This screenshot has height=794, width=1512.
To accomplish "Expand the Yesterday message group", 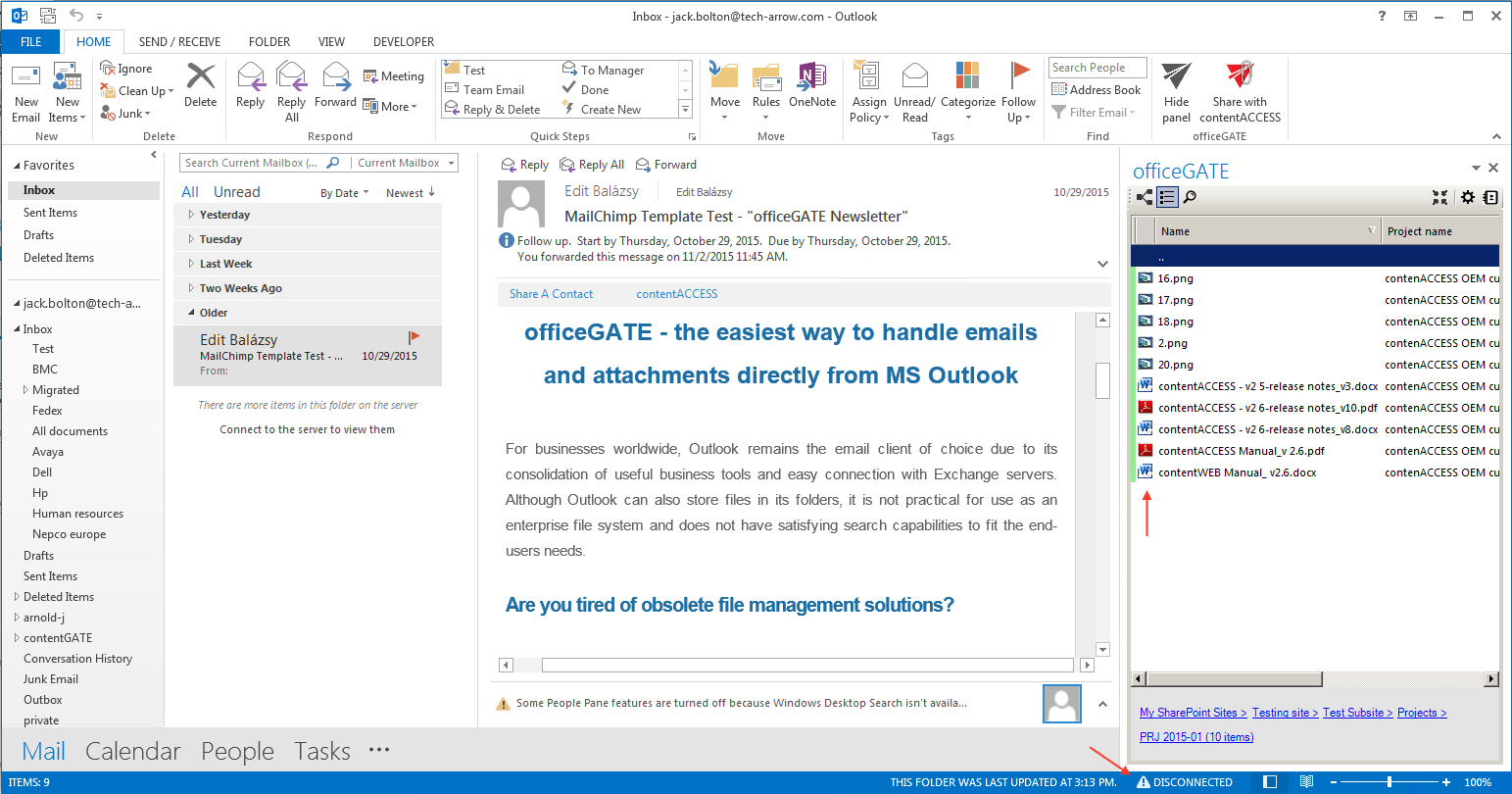I will click(x=191, y=215).
